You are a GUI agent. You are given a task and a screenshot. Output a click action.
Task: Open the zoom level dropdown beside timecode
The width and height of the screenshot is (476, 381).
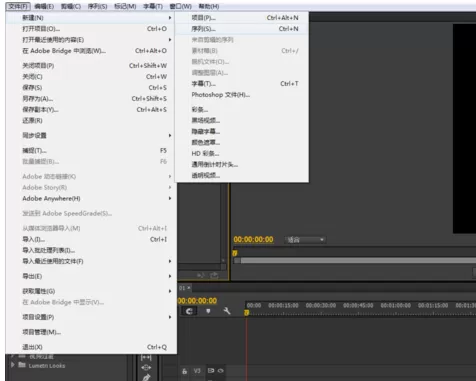[x=305, y=240]
